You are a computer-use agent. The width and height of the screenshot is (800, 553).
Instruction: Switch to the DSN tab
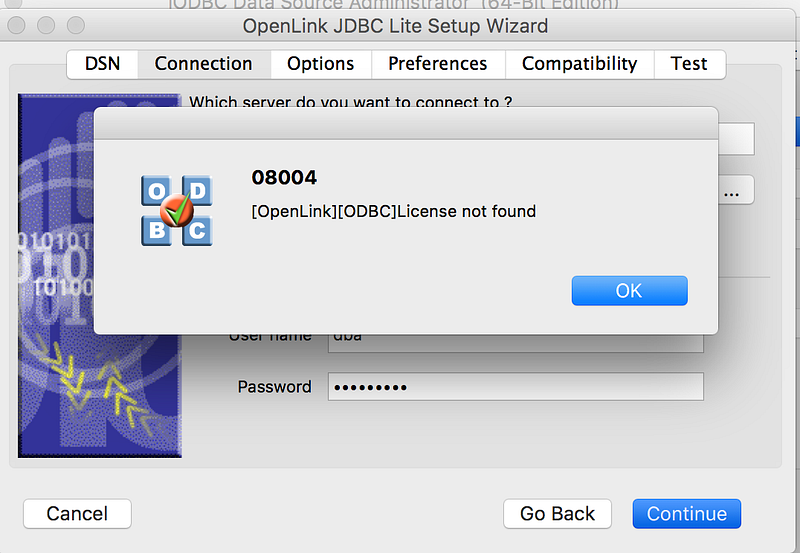coord(103,64)
